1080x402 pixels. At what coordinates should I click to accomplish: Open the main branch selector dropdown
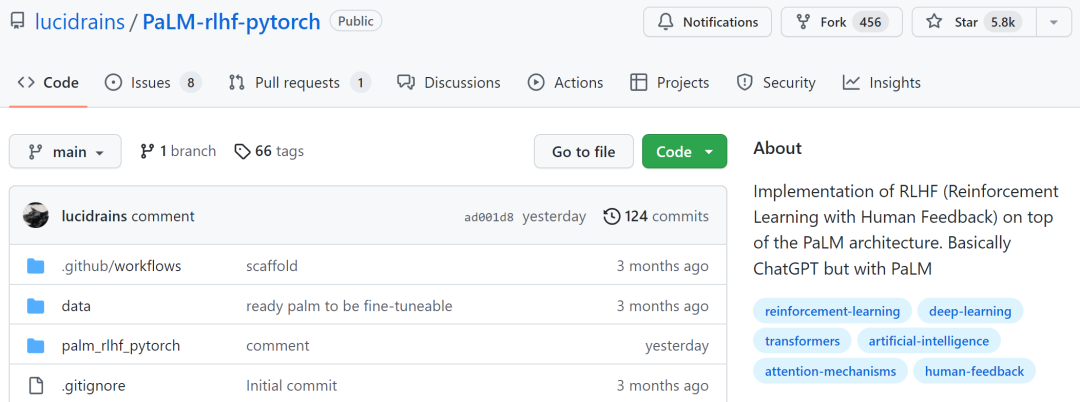coord(65,152)
